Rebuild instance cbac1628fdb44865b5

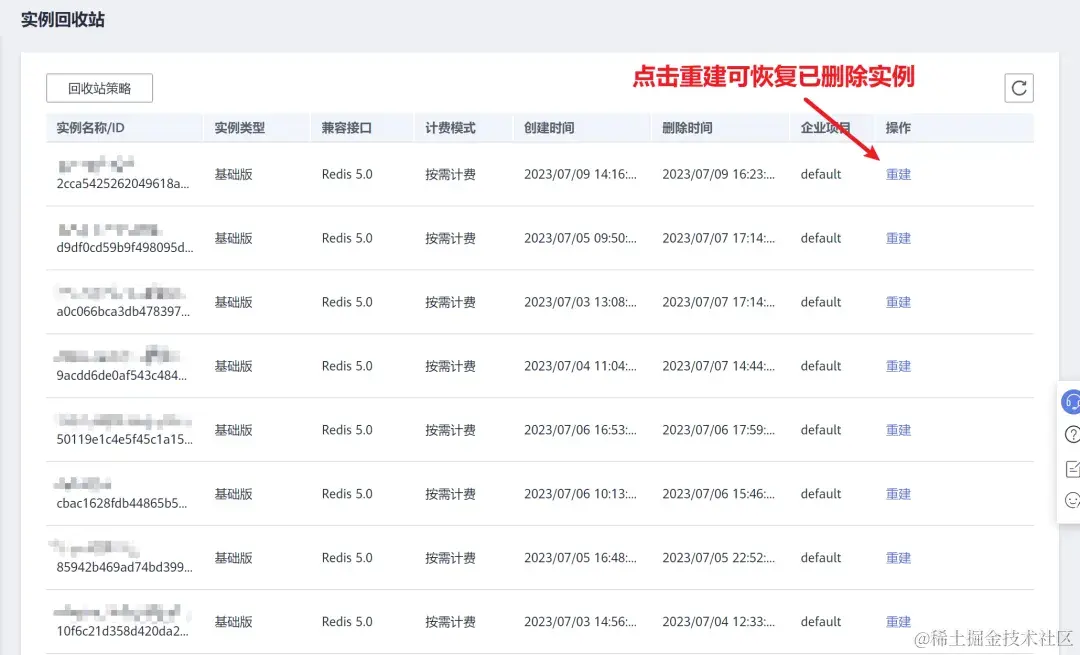coord(897,493)
